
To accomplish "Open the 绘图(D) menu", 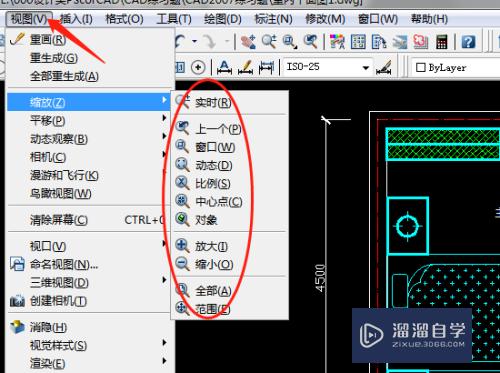I will tap(223, 19).
